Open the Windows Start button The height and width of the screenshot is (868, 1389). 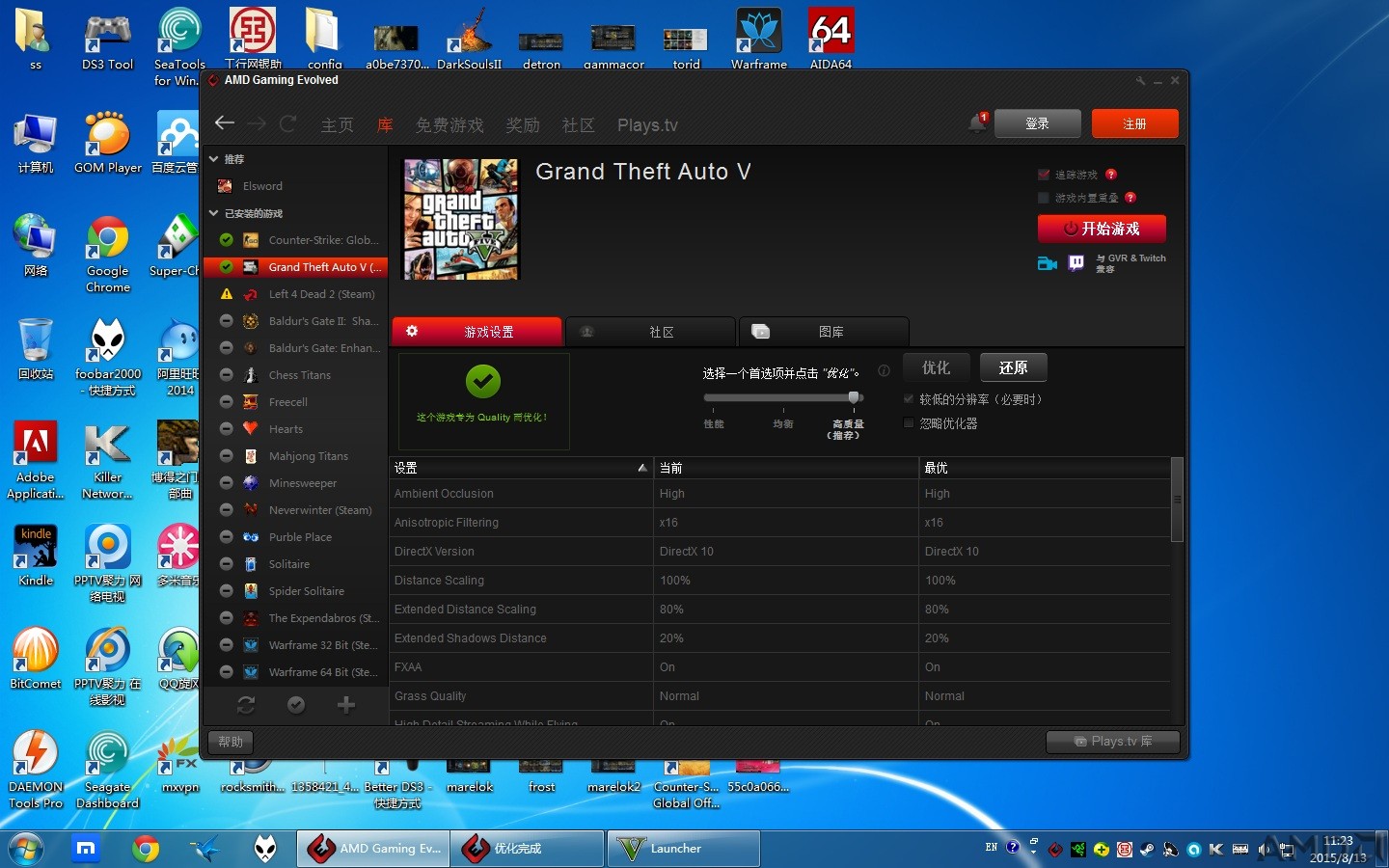[26, 849]
